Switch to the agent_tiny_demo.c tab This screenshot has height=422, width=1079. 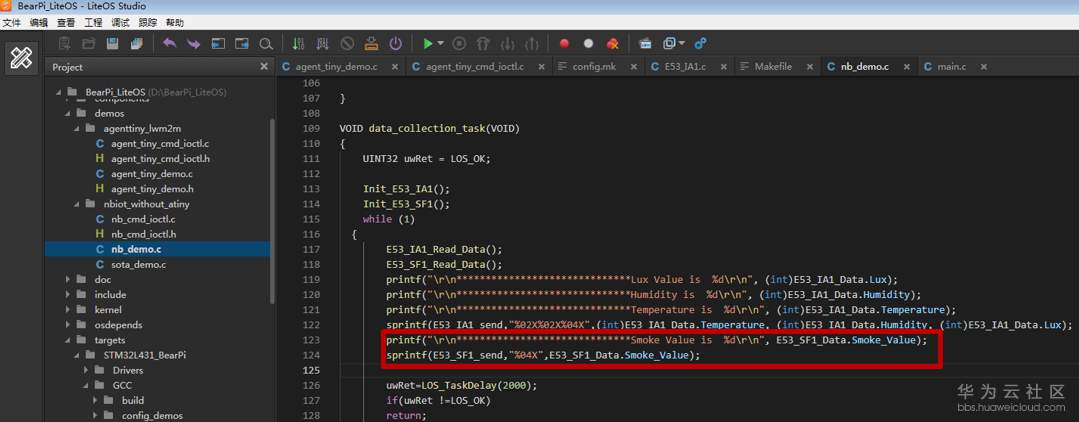coord(336,67)
